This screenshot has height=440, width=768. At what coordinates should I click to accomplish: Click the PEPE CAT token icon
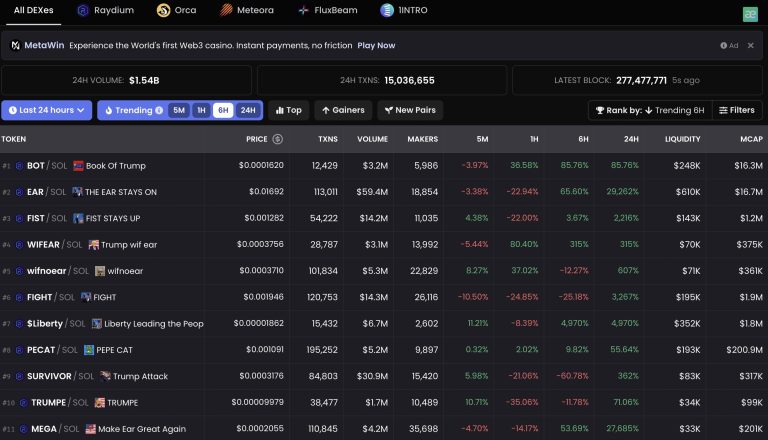89,350
